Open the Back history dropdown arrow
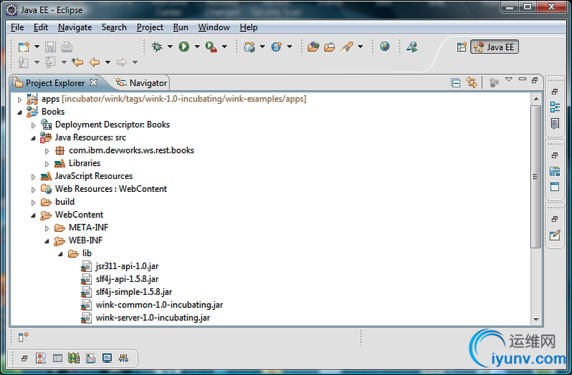Screen dimensions: 572x375 tap(108, 62)
